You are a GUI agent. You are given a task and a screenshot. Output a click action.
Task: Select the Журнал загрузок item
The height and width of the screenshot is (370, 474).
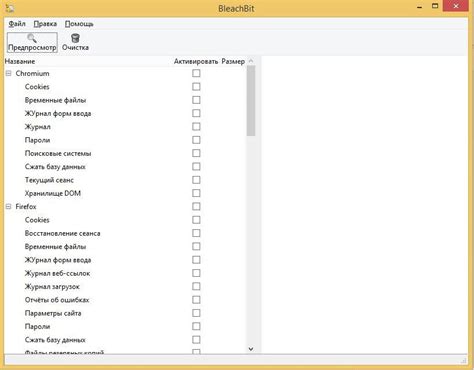pos(52,287)
